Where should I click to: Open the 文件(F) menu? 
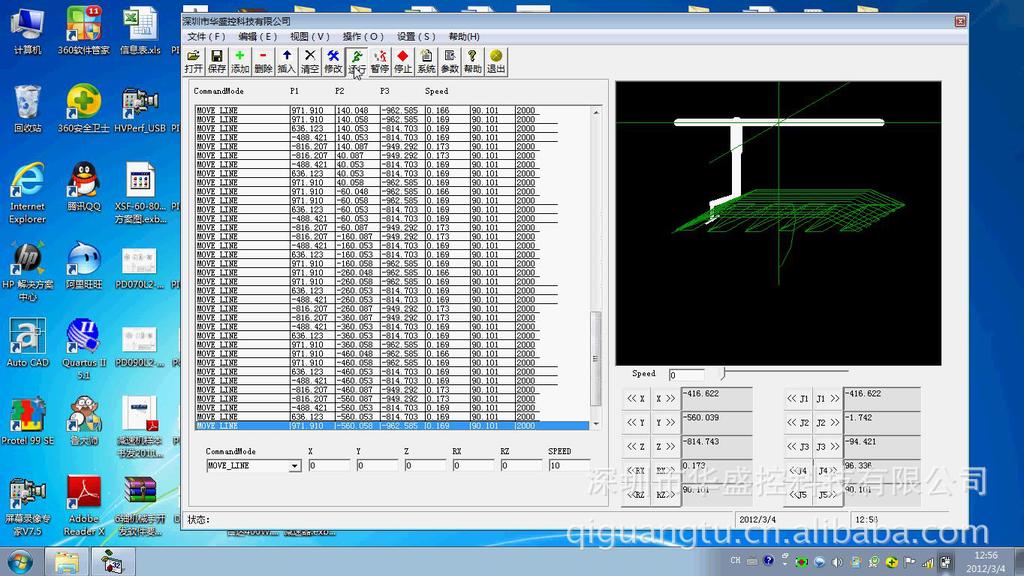[x=206, y=37]
